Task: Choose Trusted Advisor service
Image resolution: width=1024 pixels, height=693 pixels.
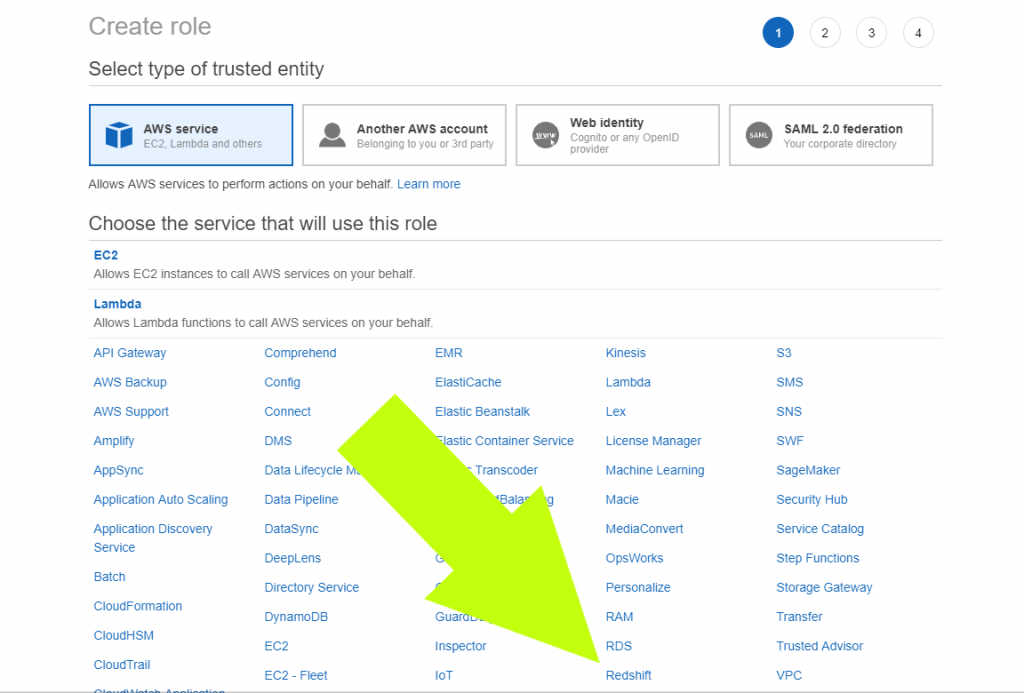Action: click(x=820, y=646)
